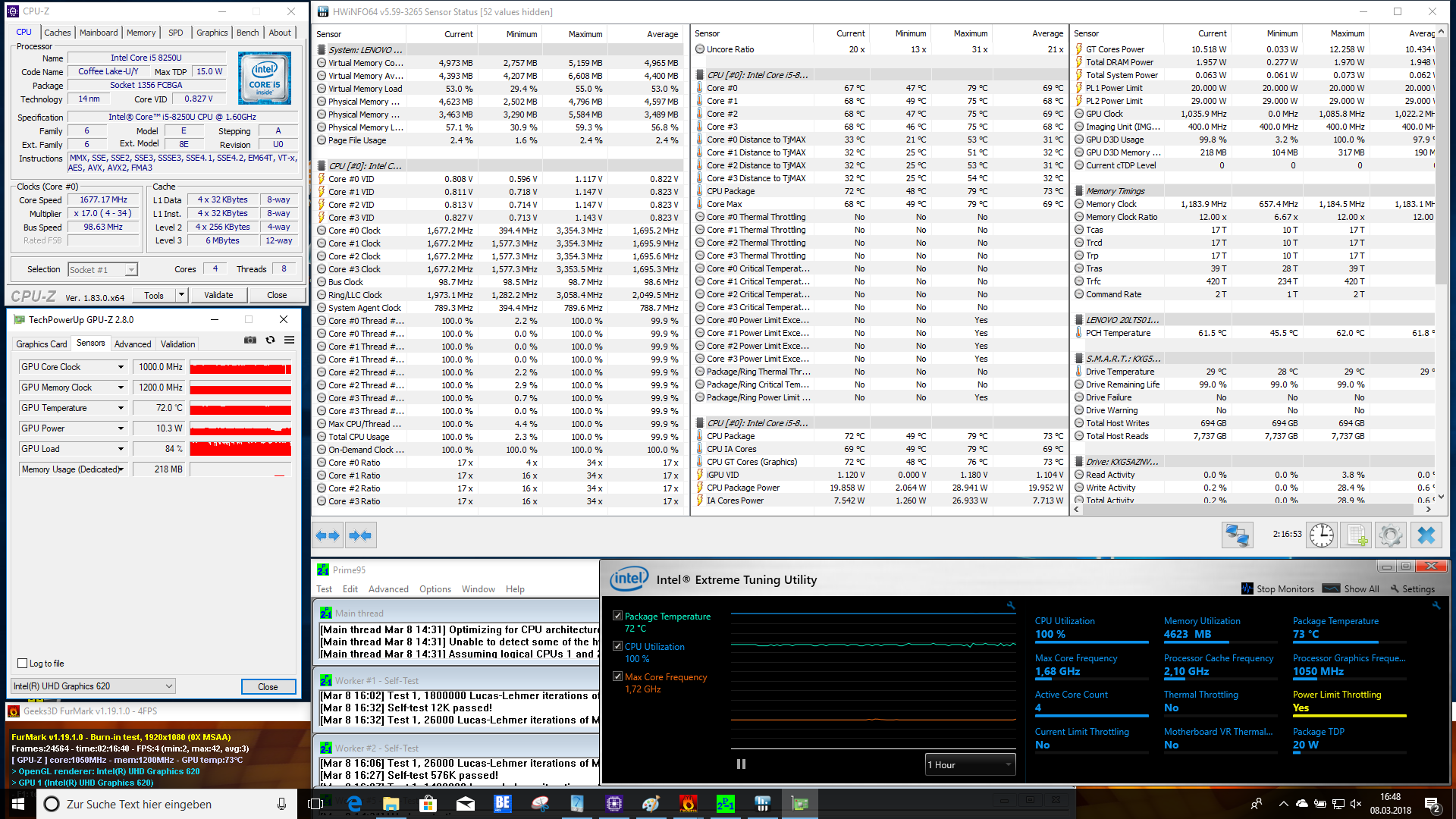Reset HWiNFO sensor clock timer icon
This screenshot has height=819, width=1456.
[1322, 535]
